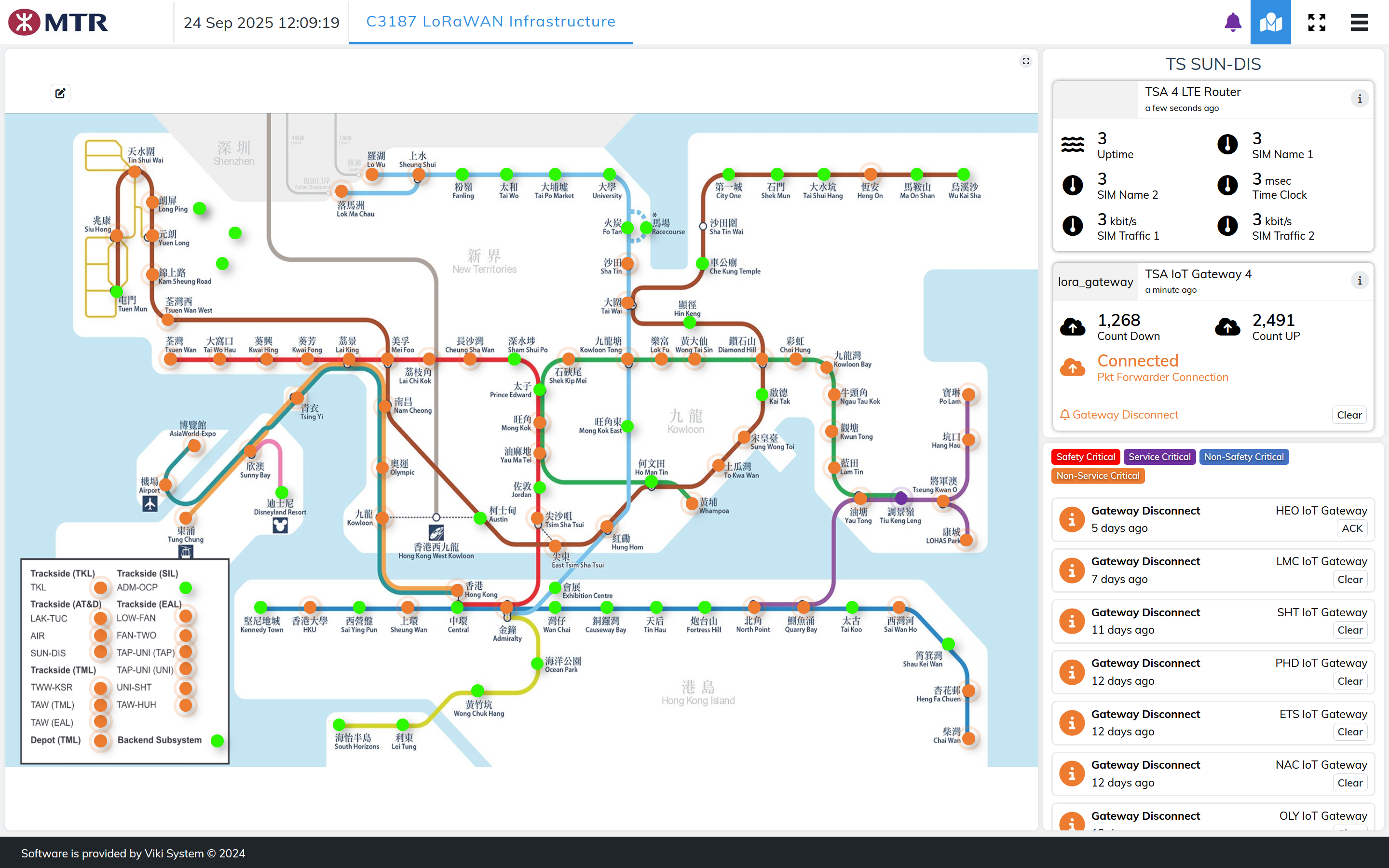The width and height of the screenshot is (1389, 868).
Task: Filter by Service Critical tag
Action: 1159,457
